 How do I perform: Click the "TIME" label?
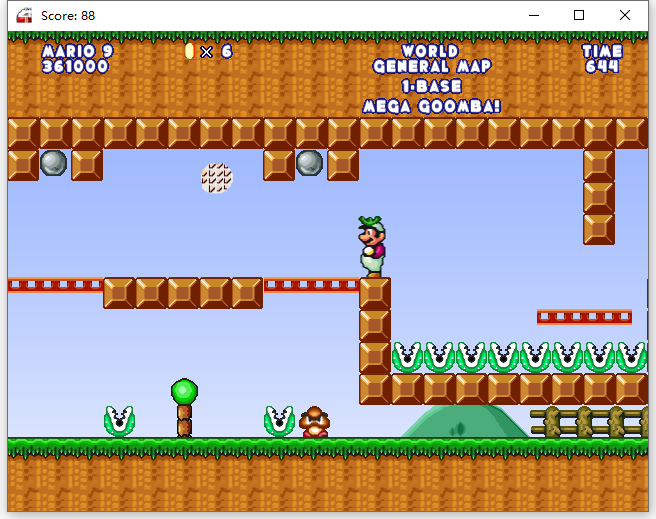(x=602, y=51)
